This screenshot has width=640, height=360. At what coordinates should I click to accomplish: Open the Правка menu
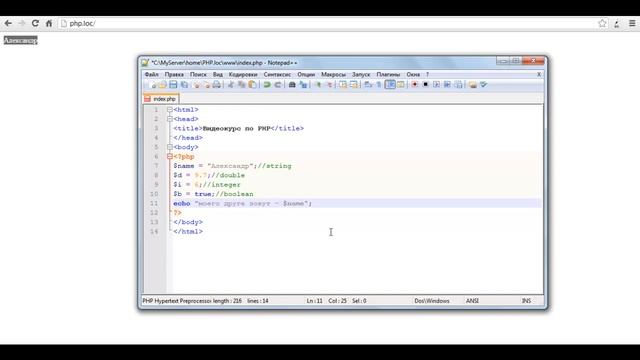pyautogui.click(x=174, y=74)
